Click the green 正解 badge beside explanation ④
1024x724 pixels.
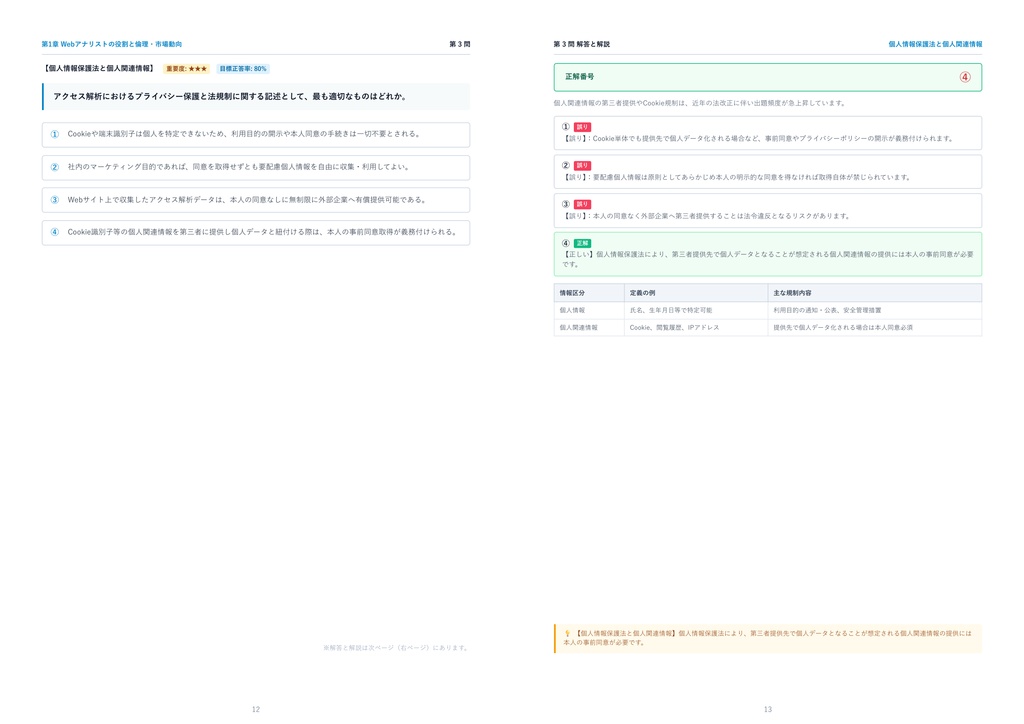[x=582, y=244]
